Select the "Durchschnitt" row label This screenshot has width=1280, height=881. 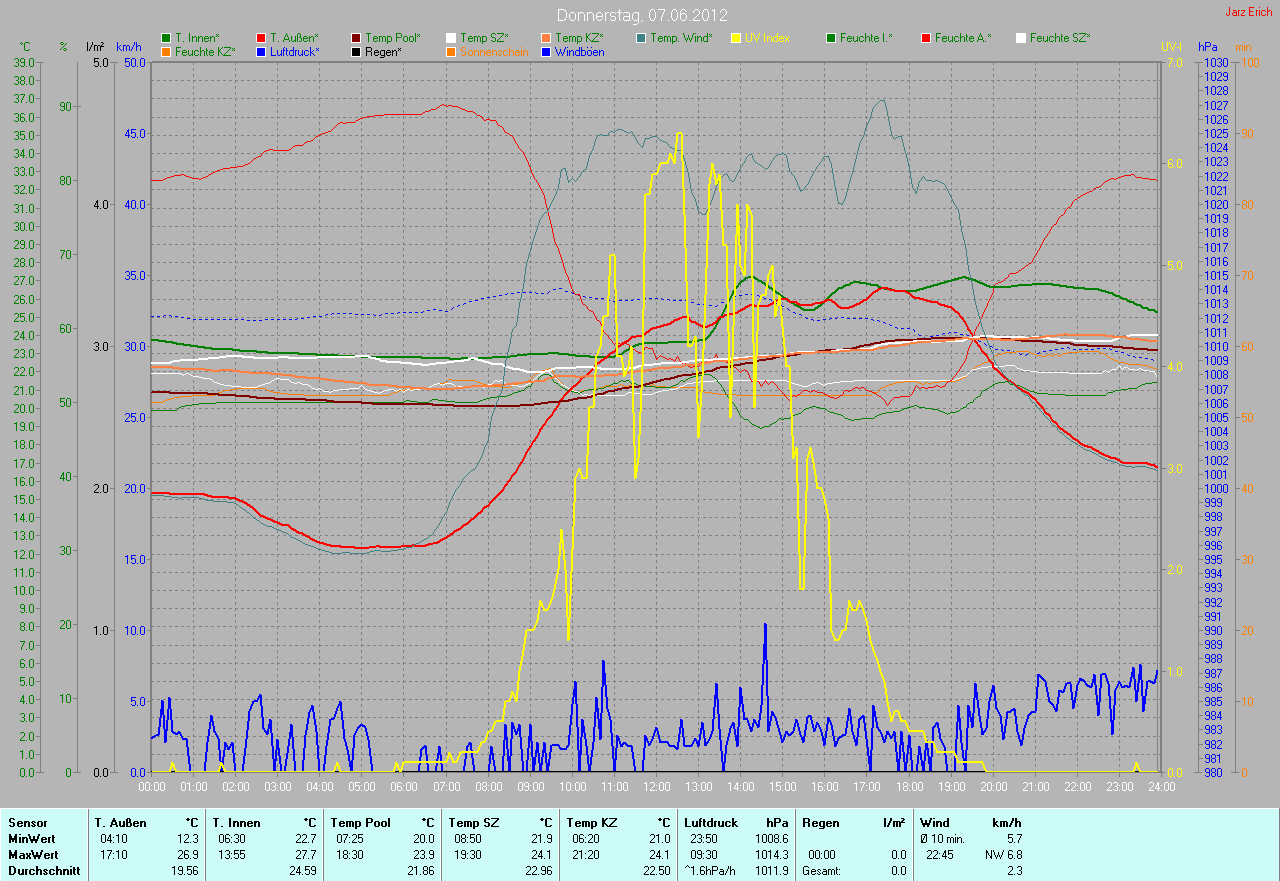(x=43, y=871)
